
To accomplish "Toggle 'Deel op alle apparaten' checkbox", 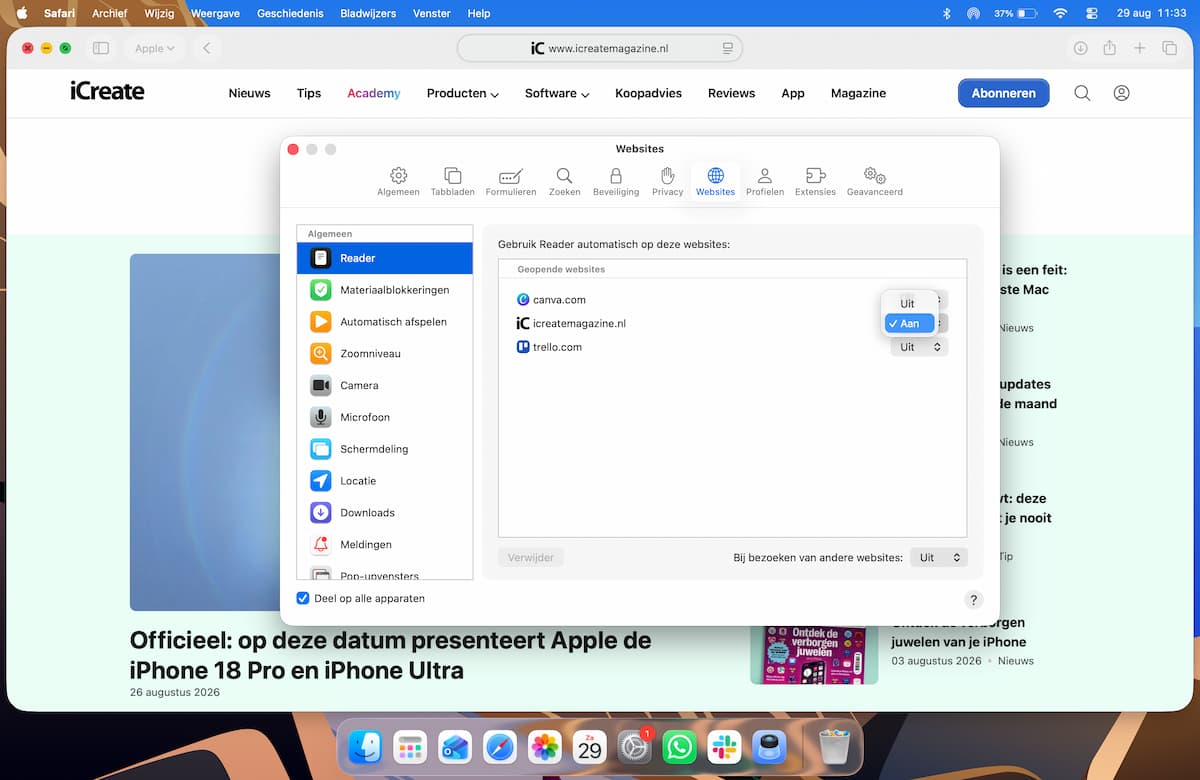I will pyautogui.click(x=303, y=598).
